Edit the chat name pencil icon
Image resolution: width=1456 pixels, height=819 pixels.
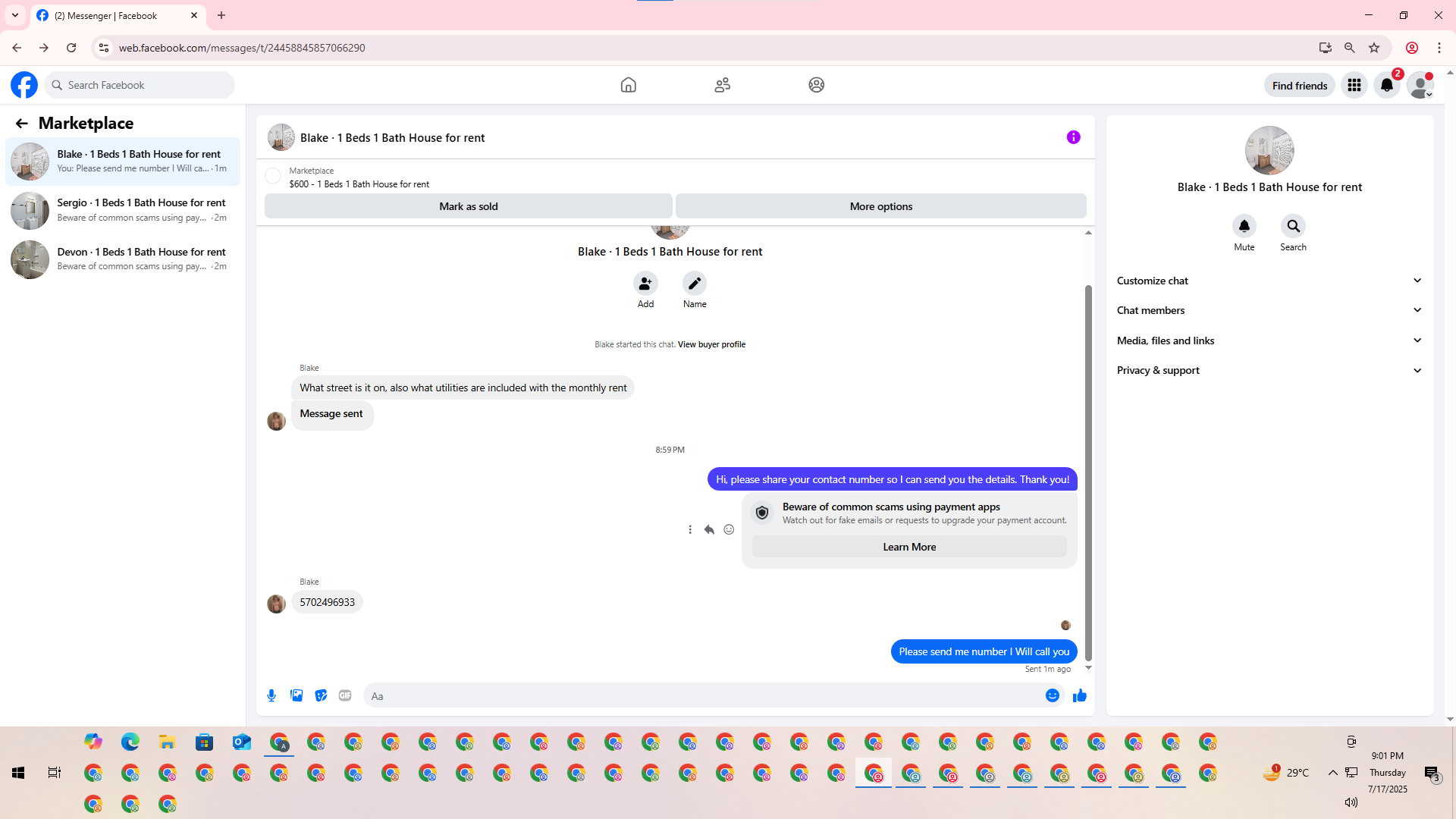pyautogui.click(x=695, y=284)
